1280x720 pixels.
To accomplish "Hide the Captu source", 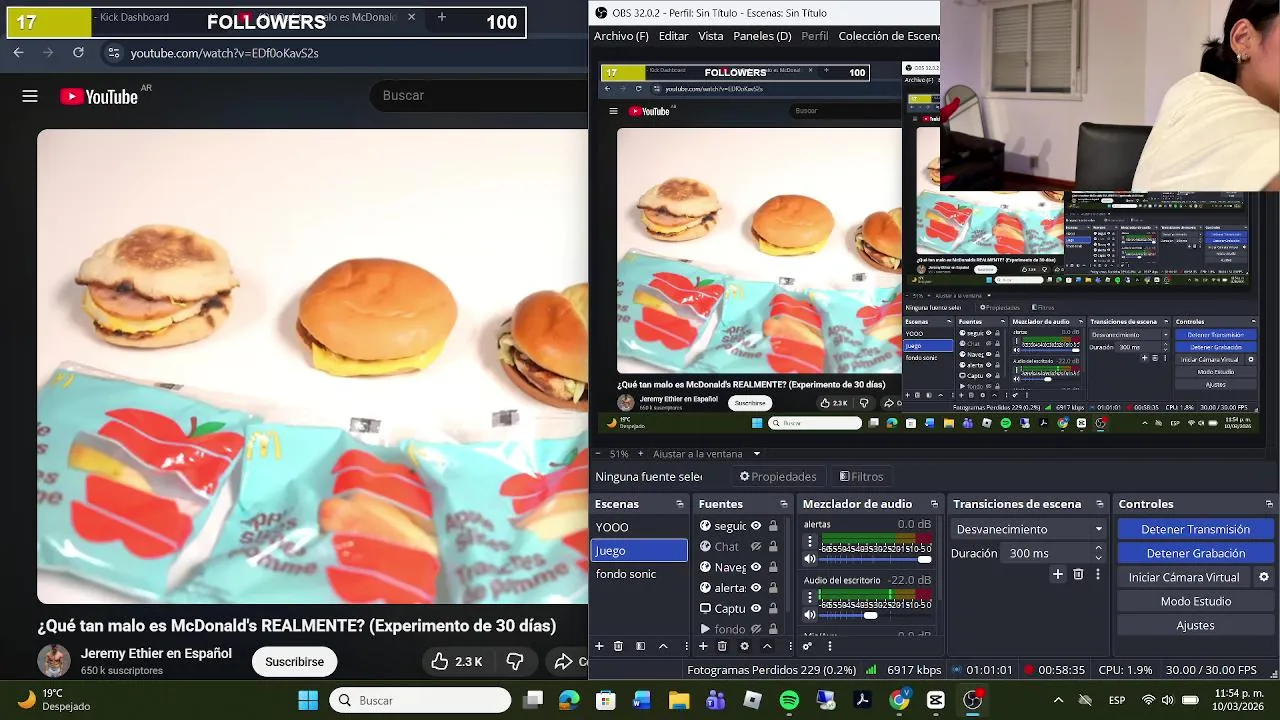I will (756, 608).
